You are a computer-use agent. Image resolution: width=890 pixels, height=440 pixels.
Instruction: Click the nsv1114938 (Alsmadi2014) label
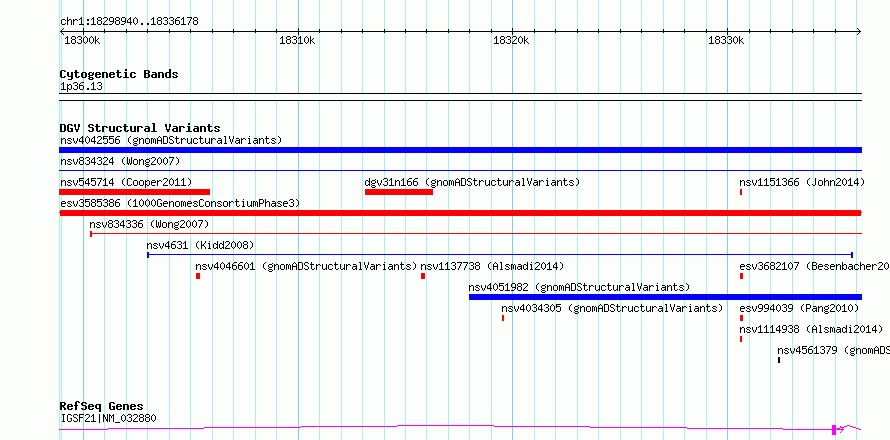tap(811, 329)
